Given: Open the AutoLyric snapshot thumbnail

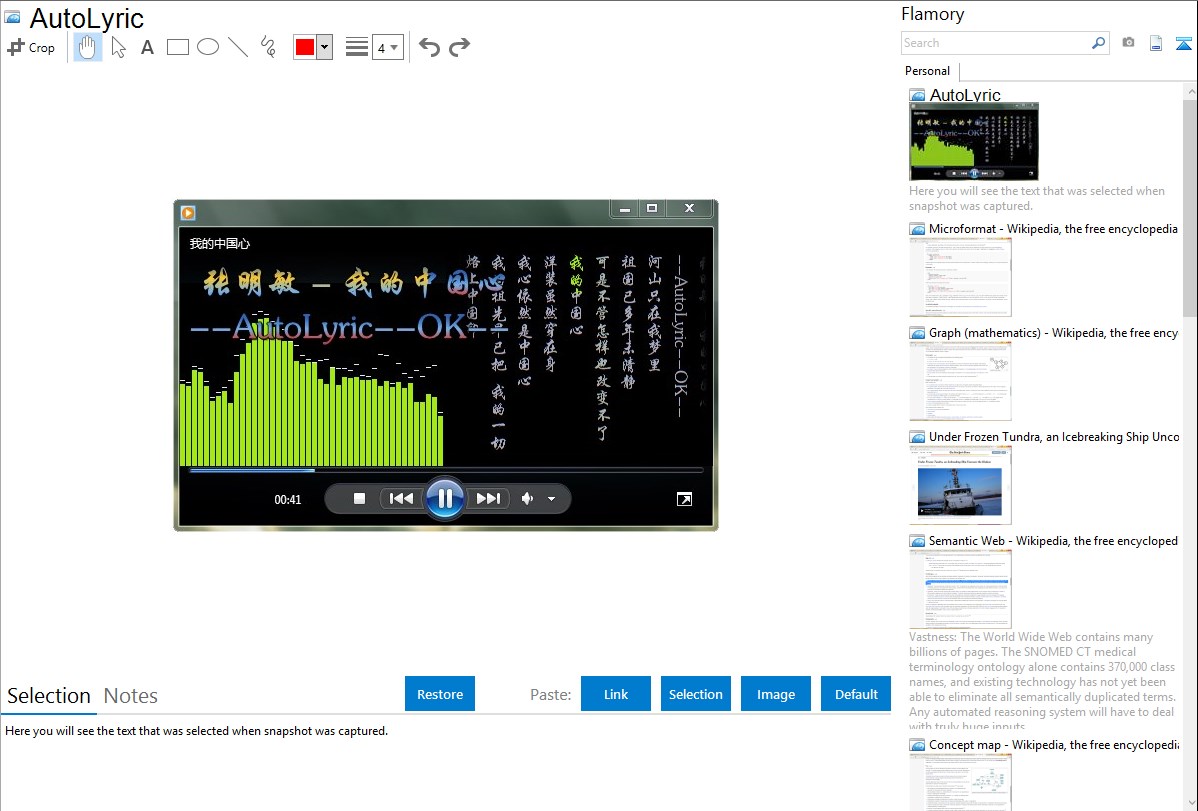Looking at the screenshot, I should (x=973, y=141).
